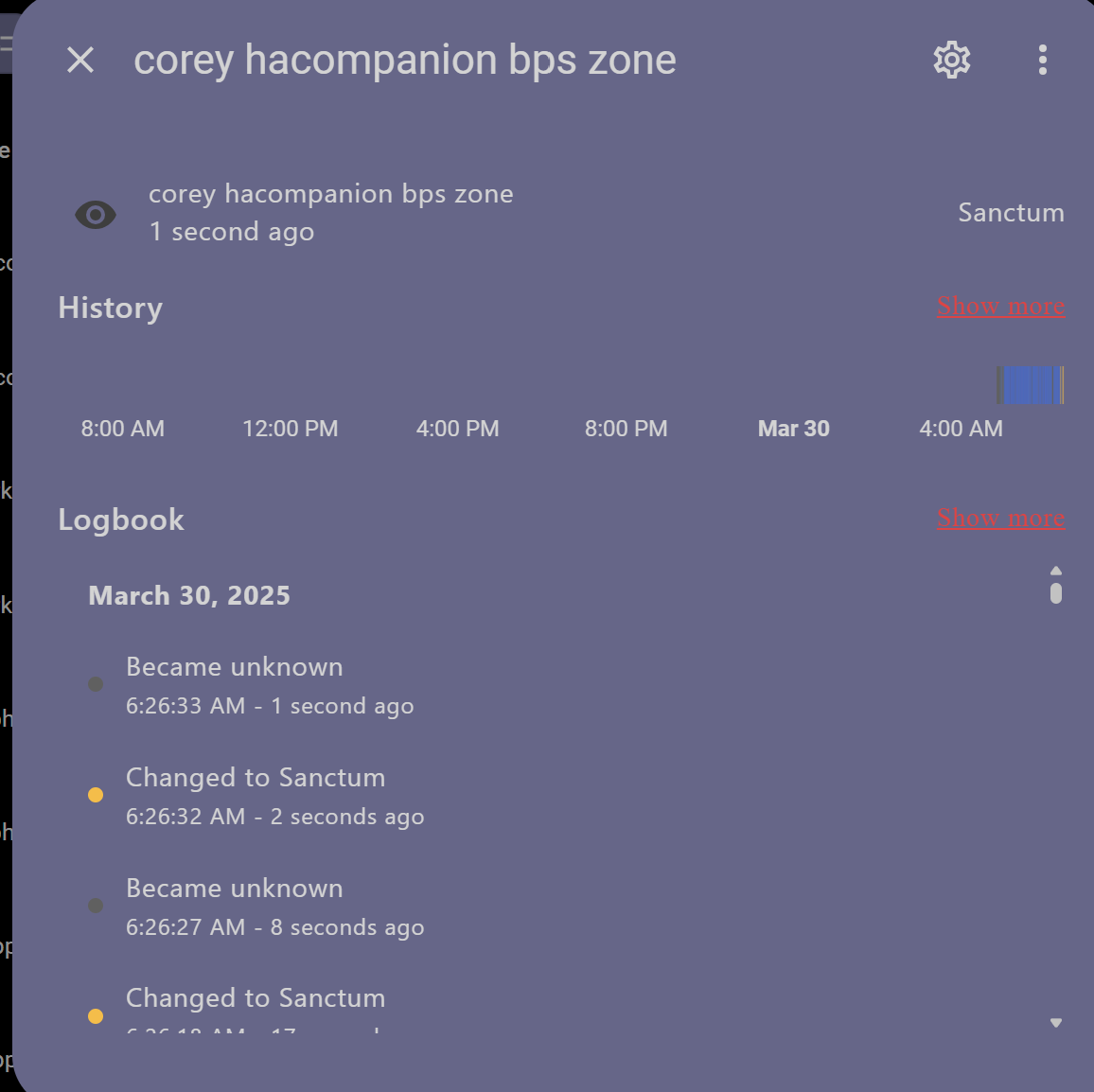Click gray dot beside 6:26:27 AM entry
The width and height of the screenshot is (1094, 1092).
(x=96, y=906)
